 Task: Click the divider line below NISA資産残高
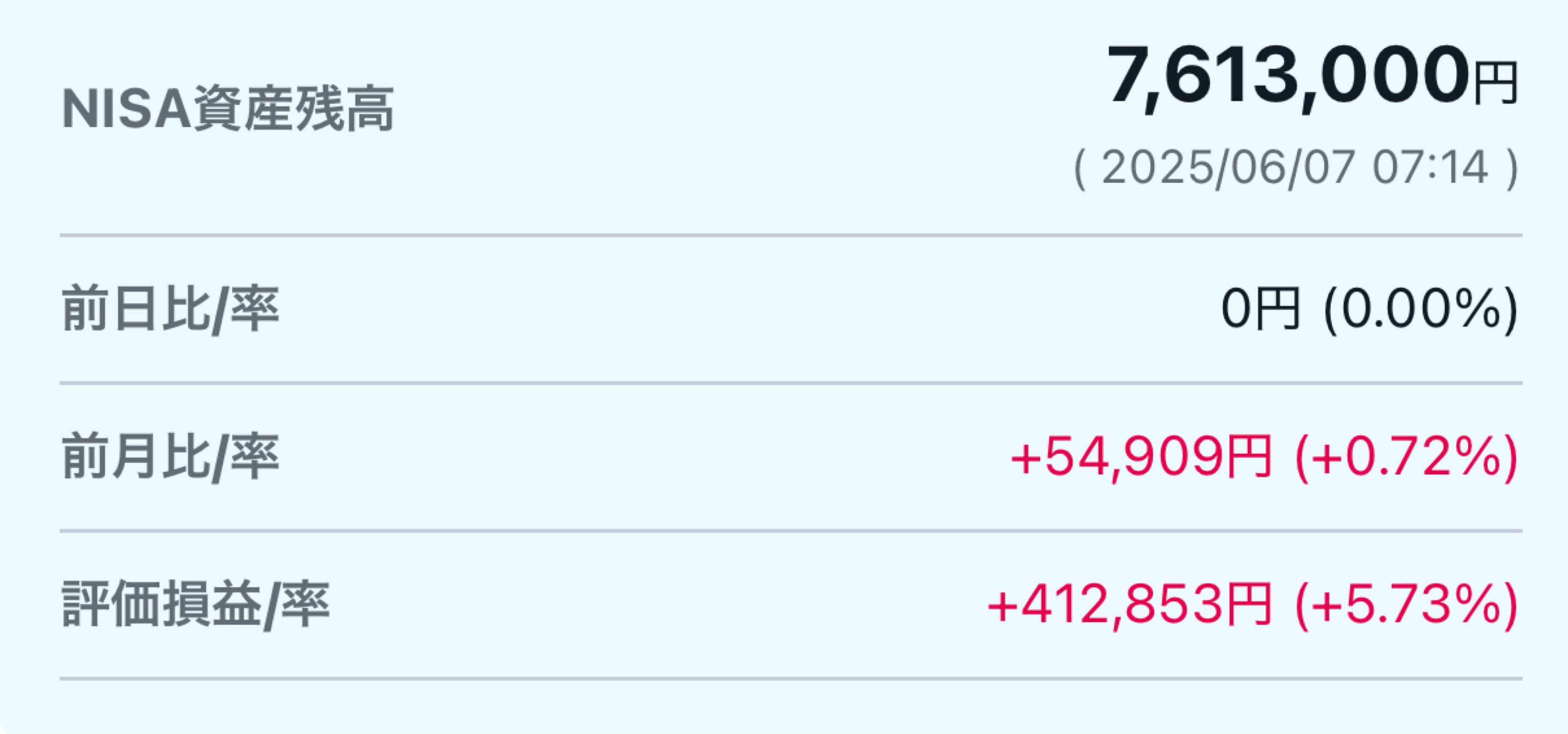point(791,235)
